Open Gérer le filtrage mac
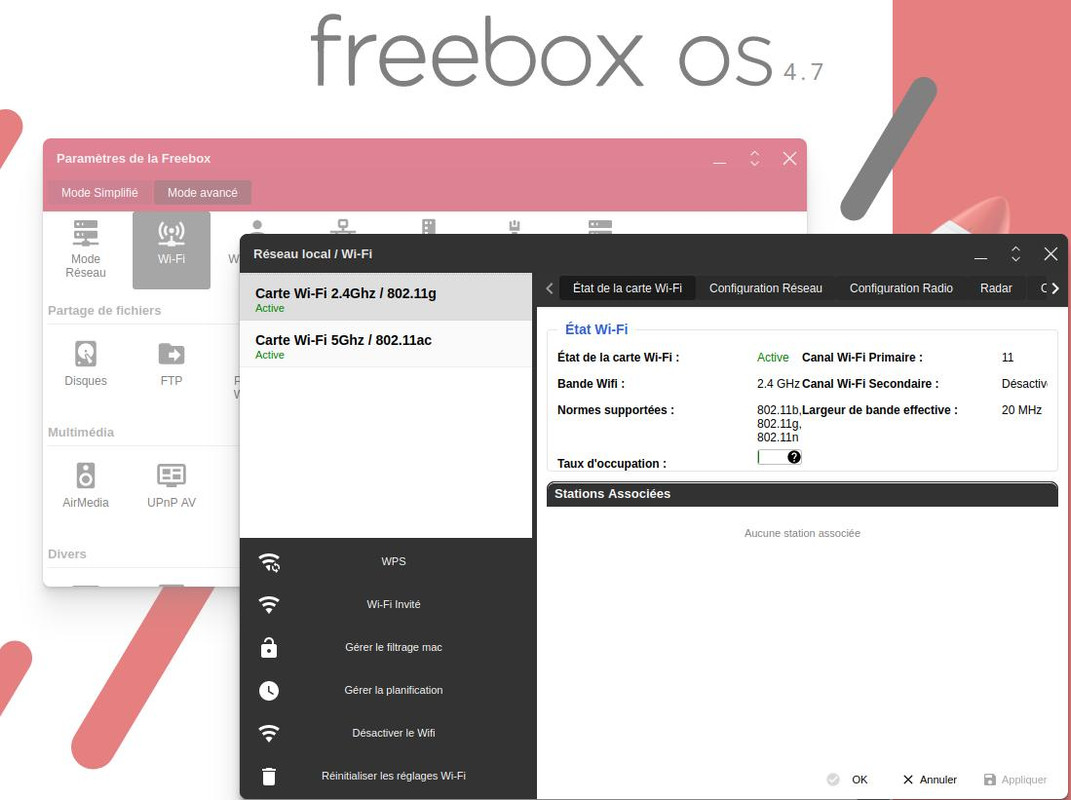The height and width of the screenshot is (800, 1071). pyautogui.click(x=393, y=648)
